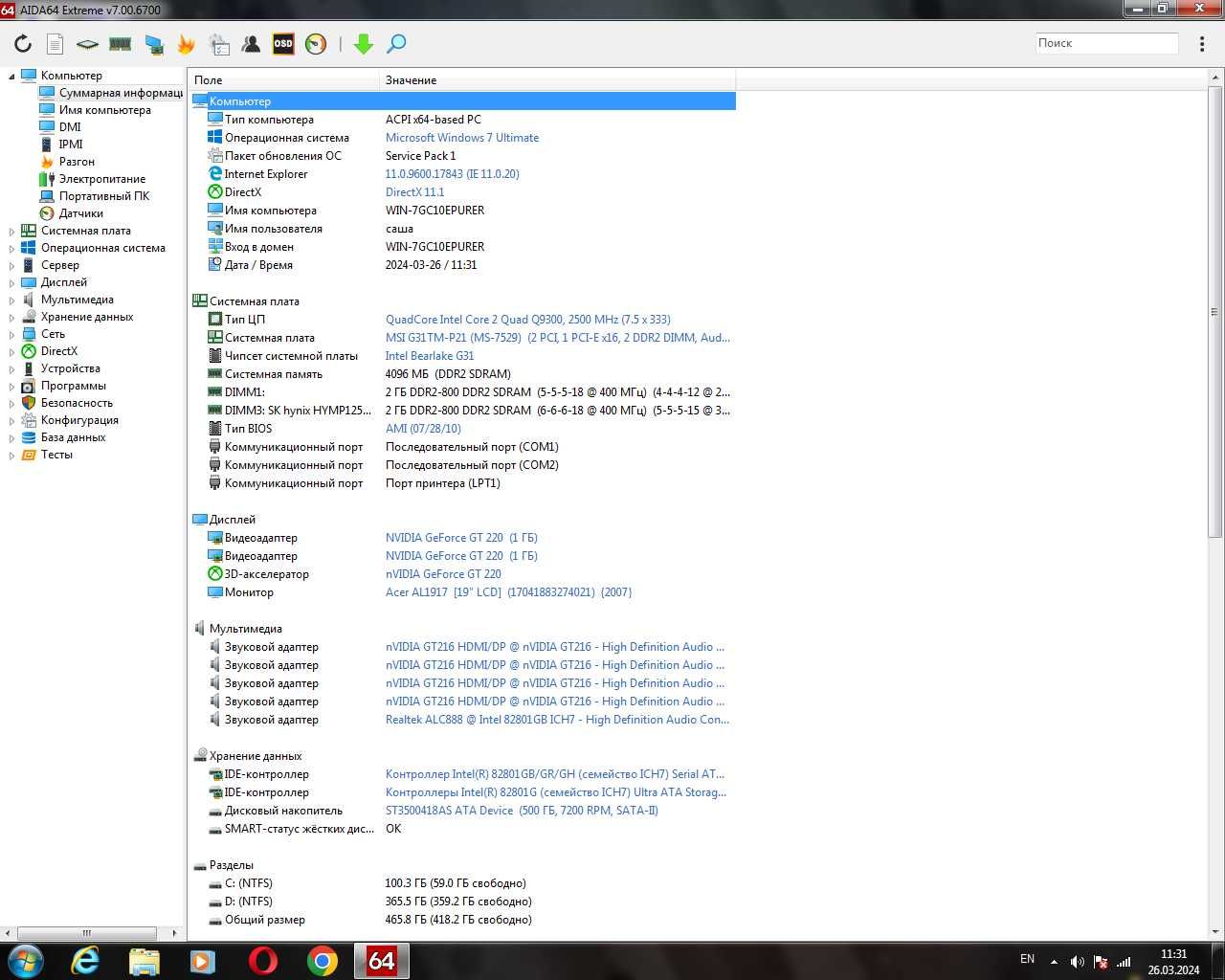Click the Поле column header
Viewport: 1225px width, 980px height.
click(283, 80)
